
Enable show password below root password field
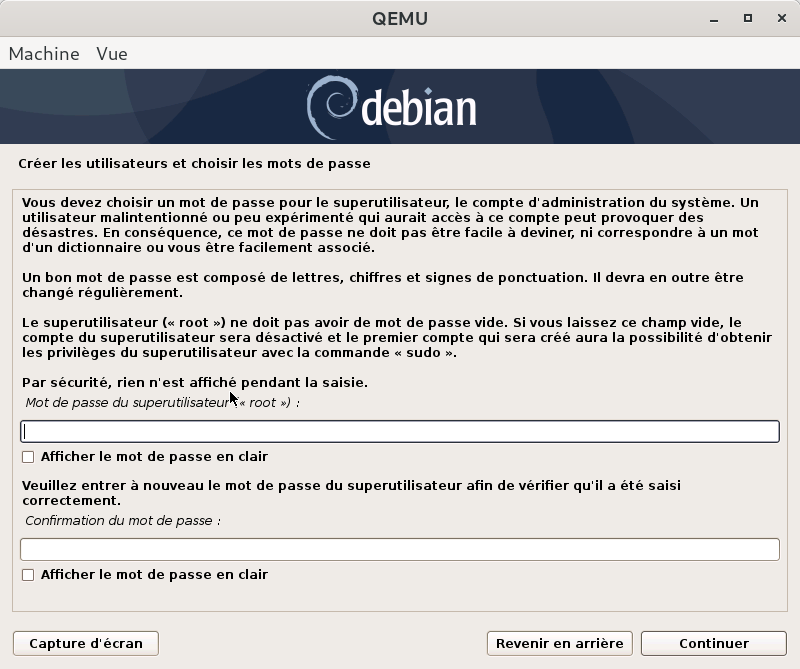[x=28, y=457]
